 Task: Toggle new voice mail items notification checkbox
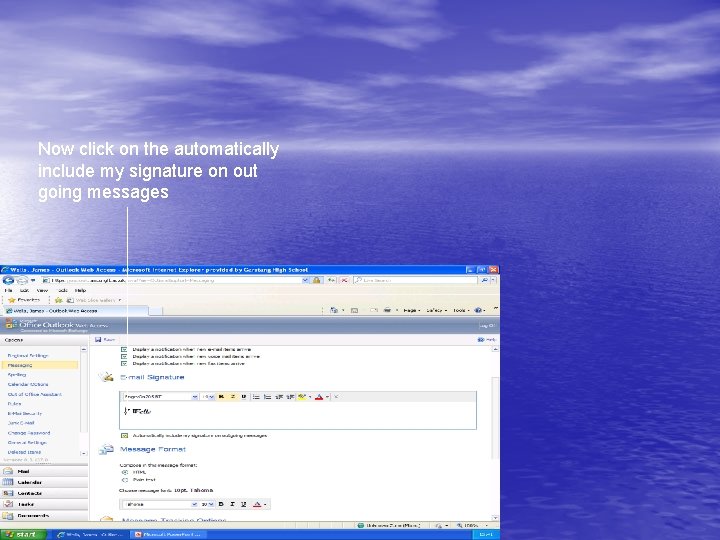[x=124, y=356]
